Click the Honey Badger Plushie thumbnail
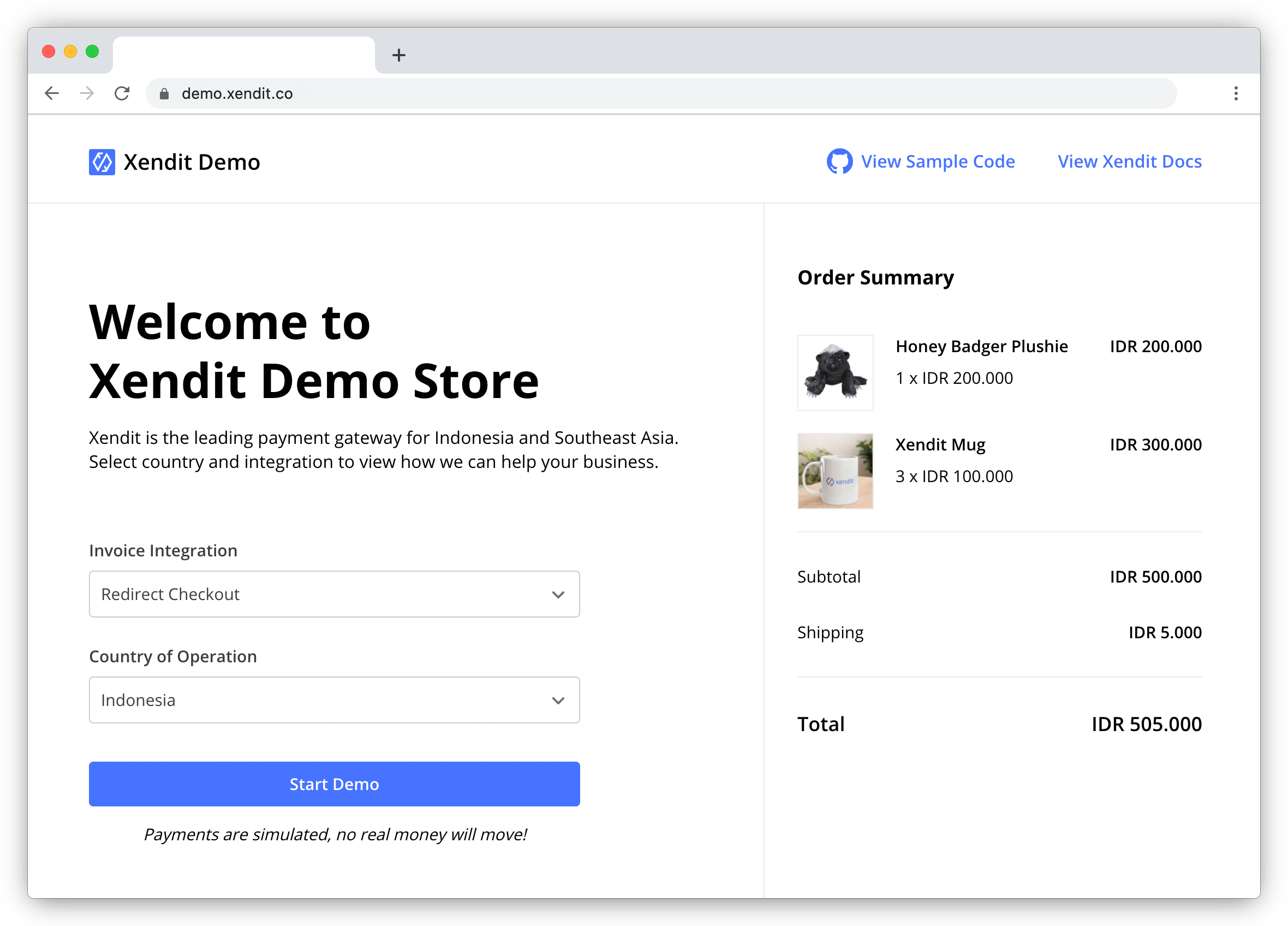 tap(835, 373)
